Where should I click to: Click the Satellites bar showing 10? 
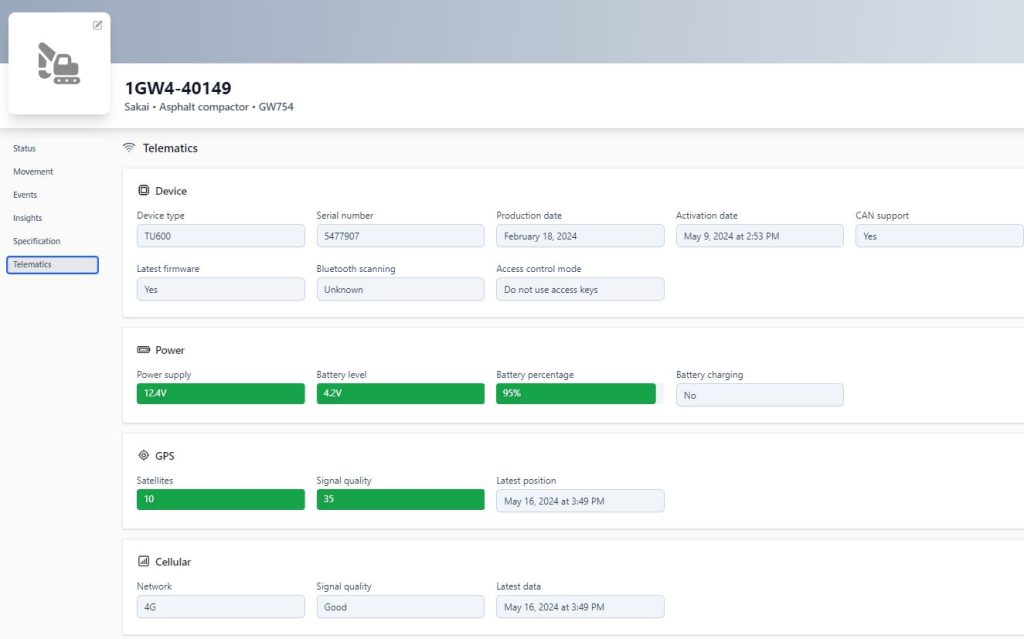tap(220, 499)
